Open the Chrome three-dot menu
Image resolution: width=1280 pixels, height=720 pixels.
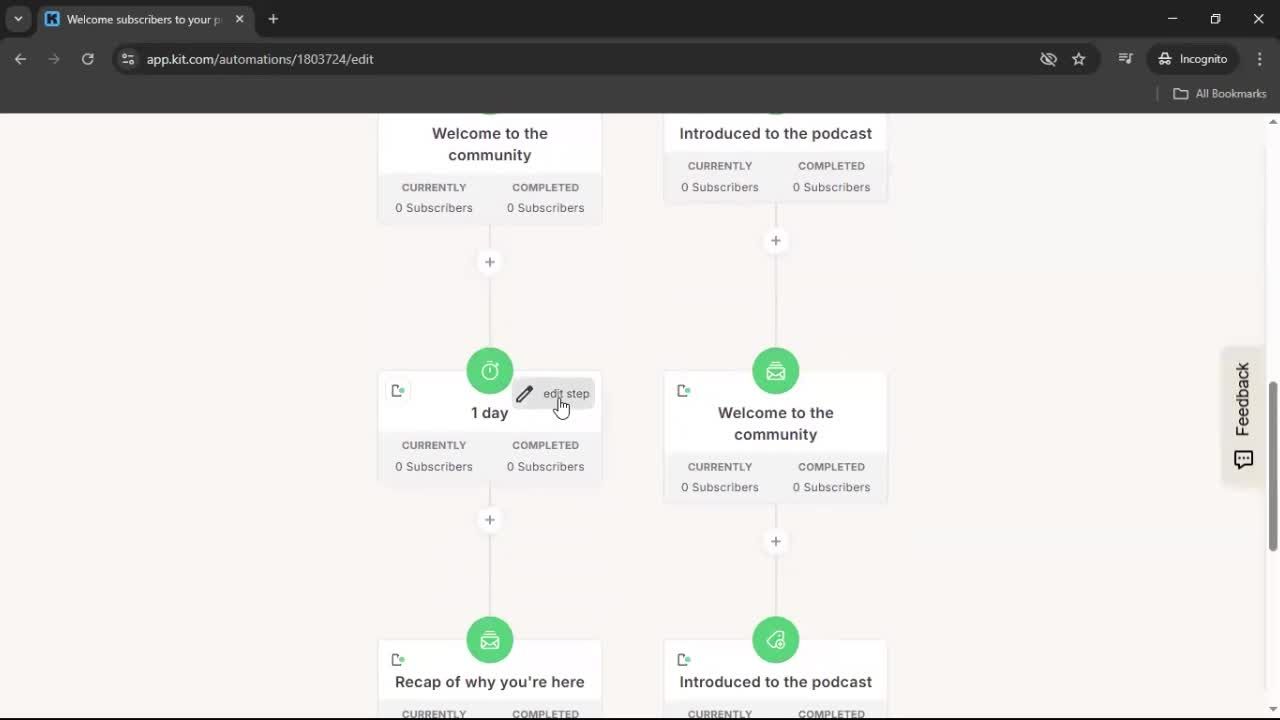(1260, 59)
